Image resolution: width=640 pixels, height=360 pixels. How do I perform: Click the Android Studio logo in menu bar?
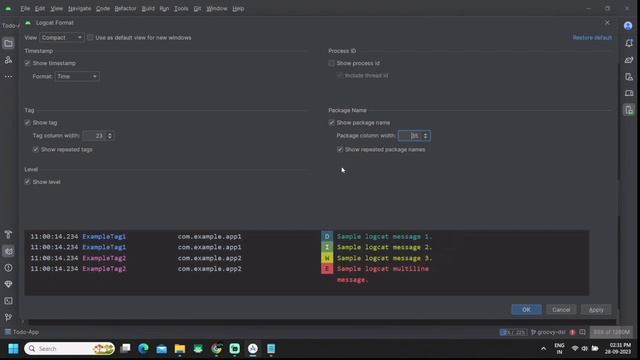(8, 8)
